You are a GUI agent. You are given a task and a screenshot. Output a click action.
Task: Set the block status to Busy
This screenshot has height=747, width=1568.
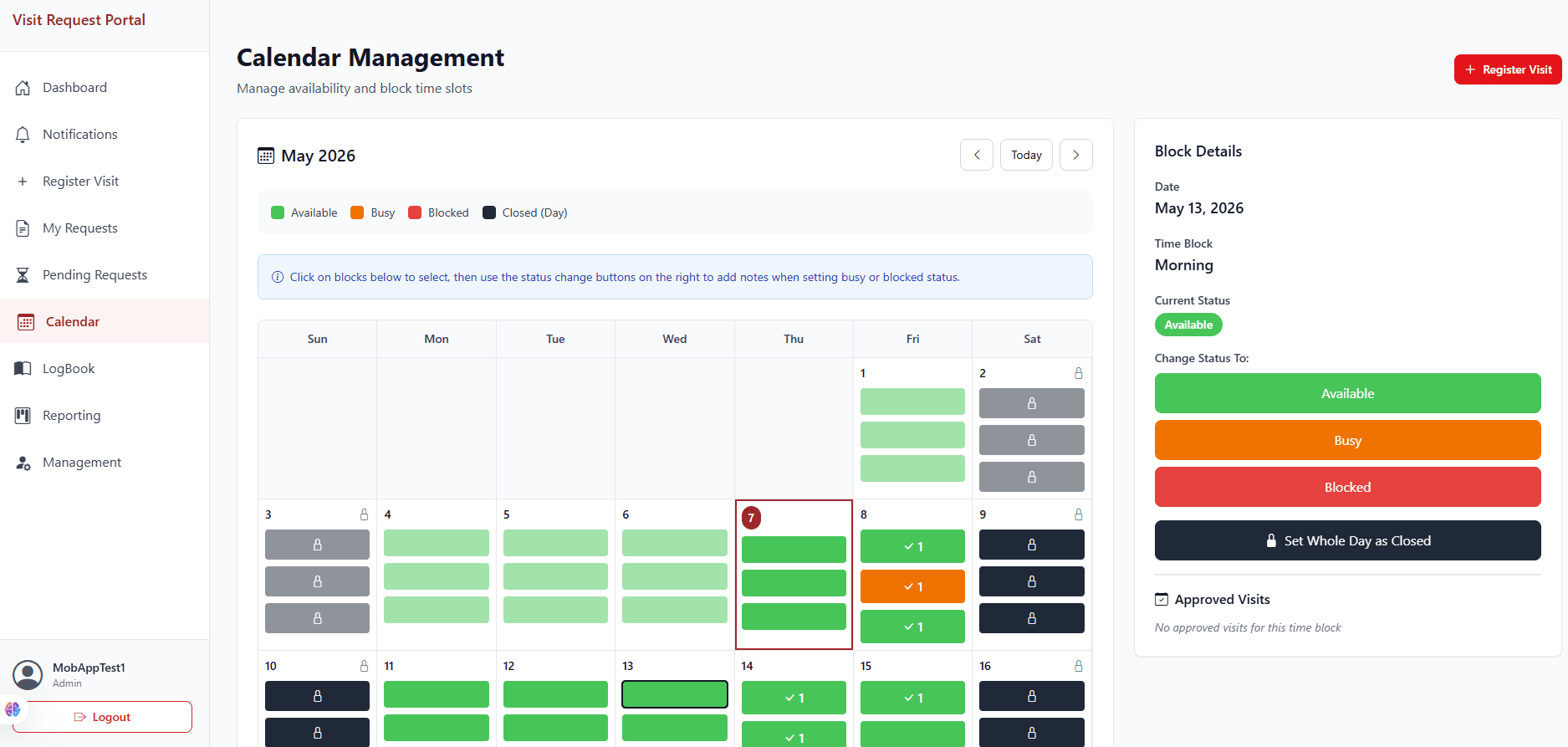(x=1348, y=440)
